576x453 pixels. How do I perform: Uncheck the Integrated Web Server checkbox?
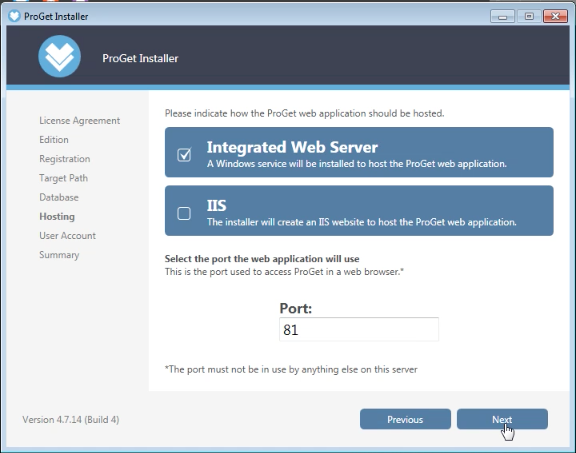tap(184, 155)
